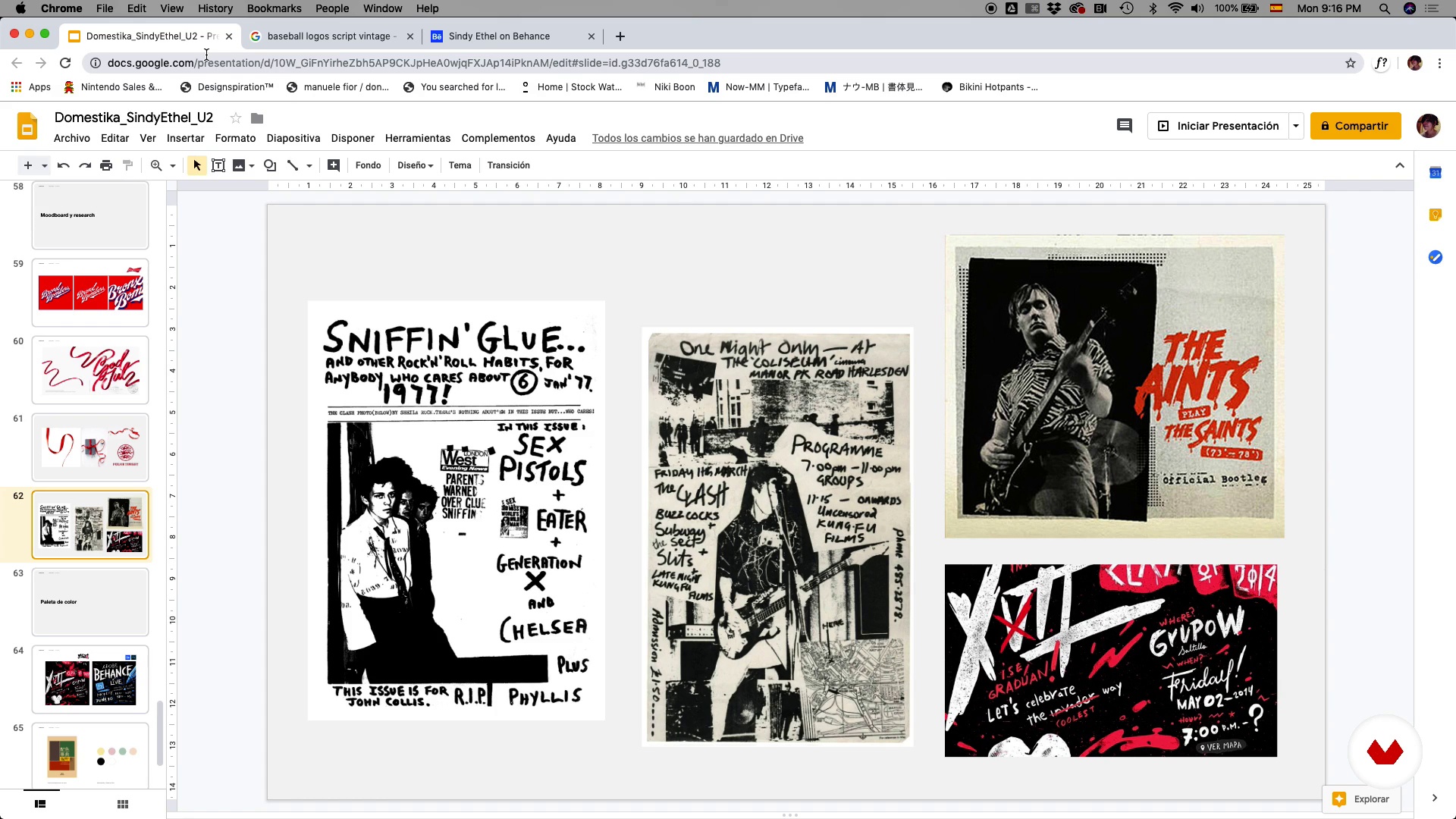Open the Complementos menu

pyautogui.click(x=498, y=138)
